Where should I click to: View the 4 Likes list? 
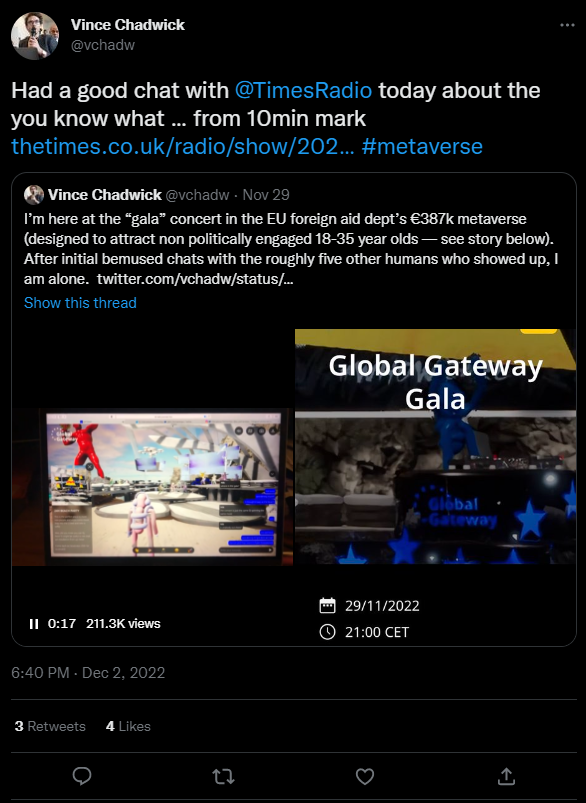[x=128, y=726]
